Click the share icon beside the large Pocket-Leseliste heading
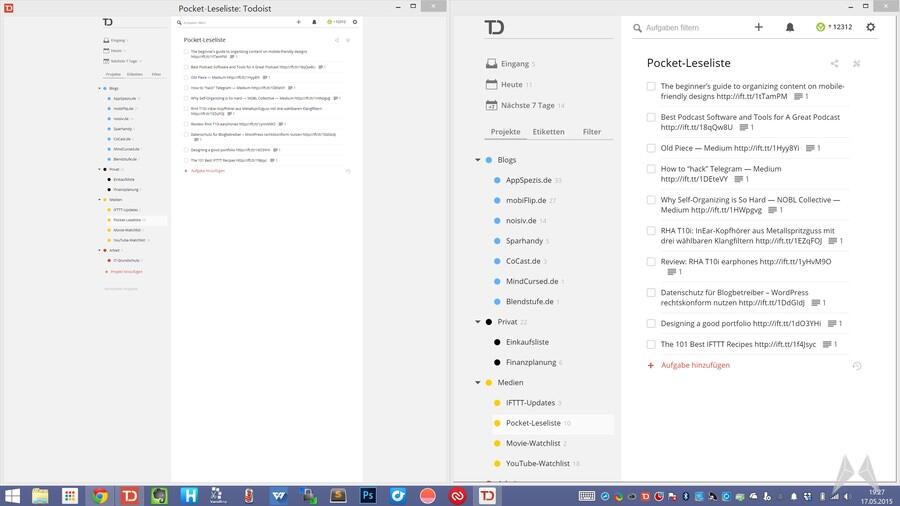The height and width of the screenshot is (506, 900). click(x=834, y=63)
